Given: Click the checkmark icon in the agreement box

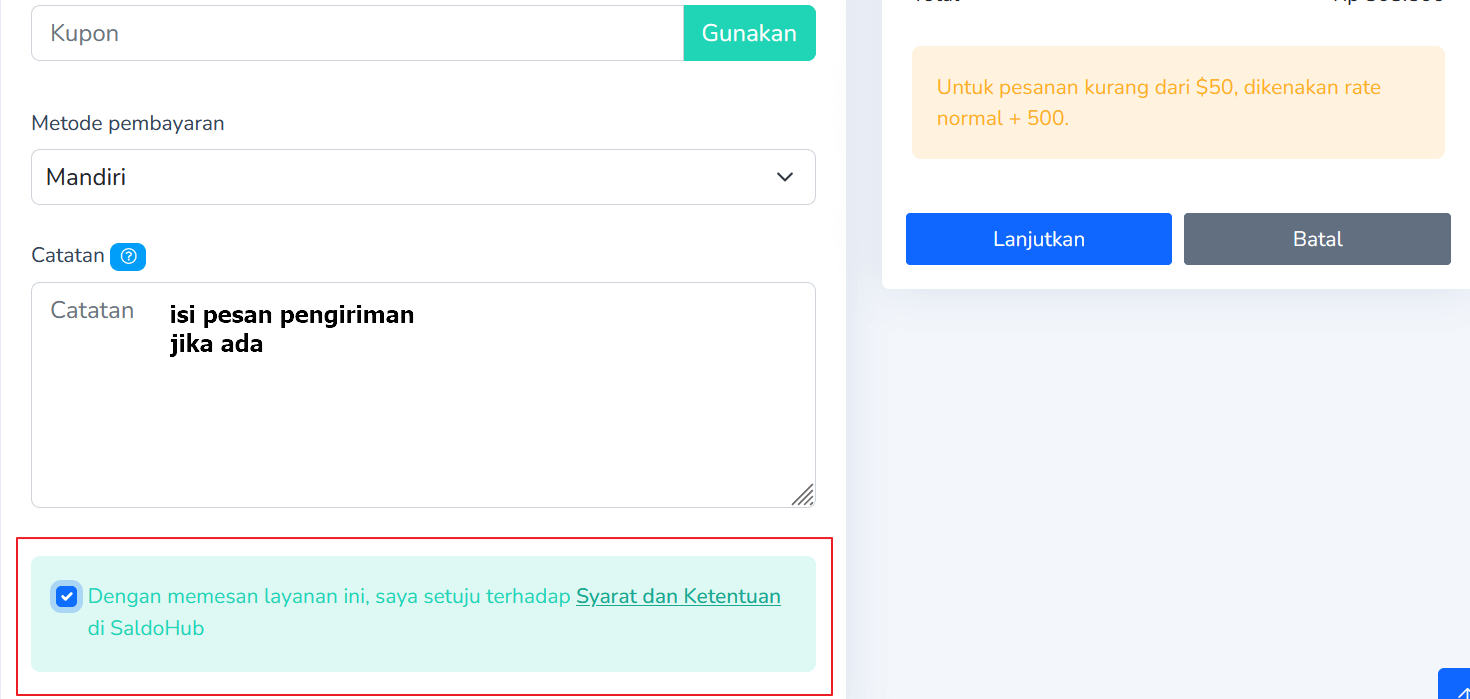Looking at the screenshot, I should pos(66,597).
